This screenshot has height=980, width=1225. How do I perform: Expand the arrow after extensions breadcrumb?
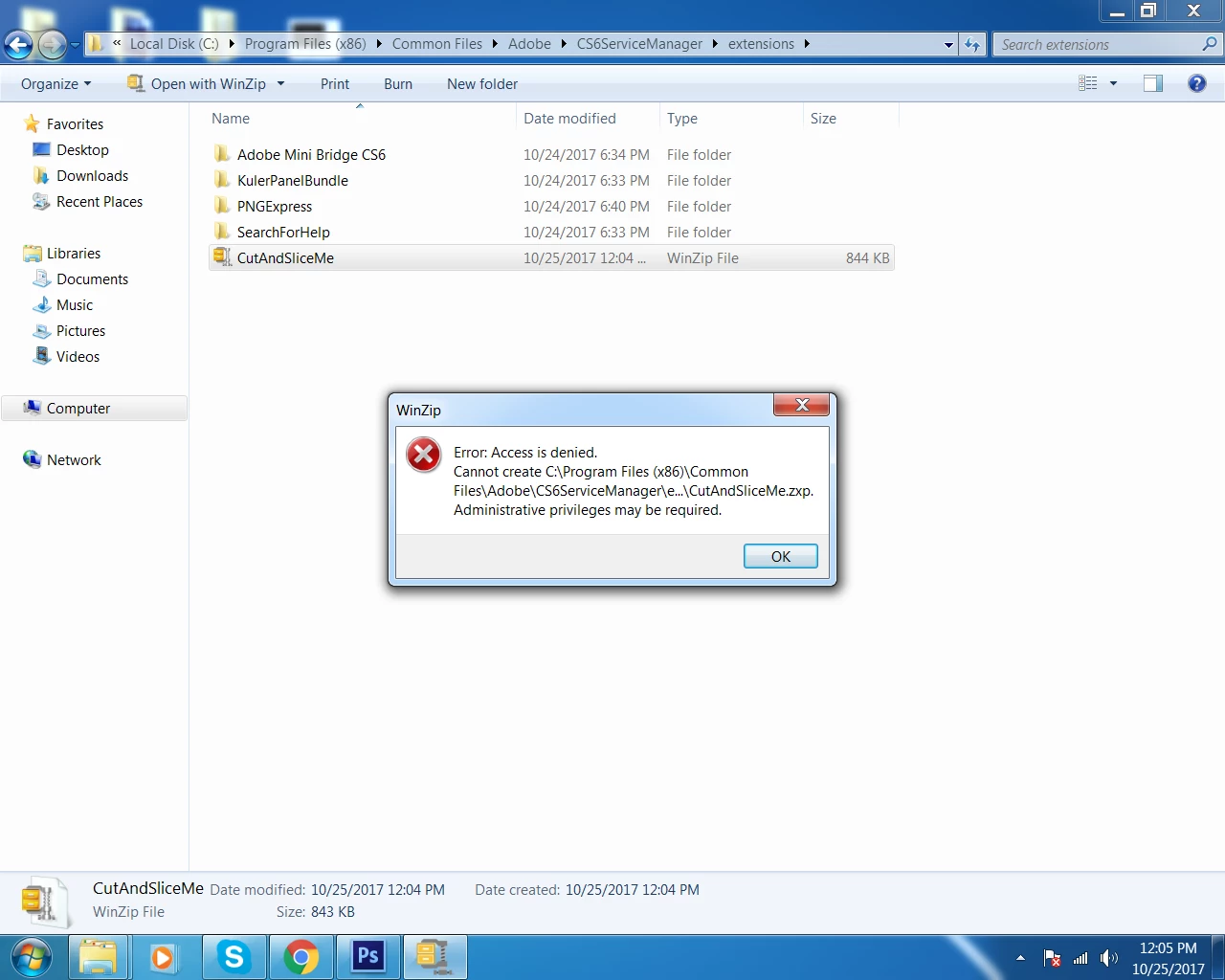tap(807, 44)
